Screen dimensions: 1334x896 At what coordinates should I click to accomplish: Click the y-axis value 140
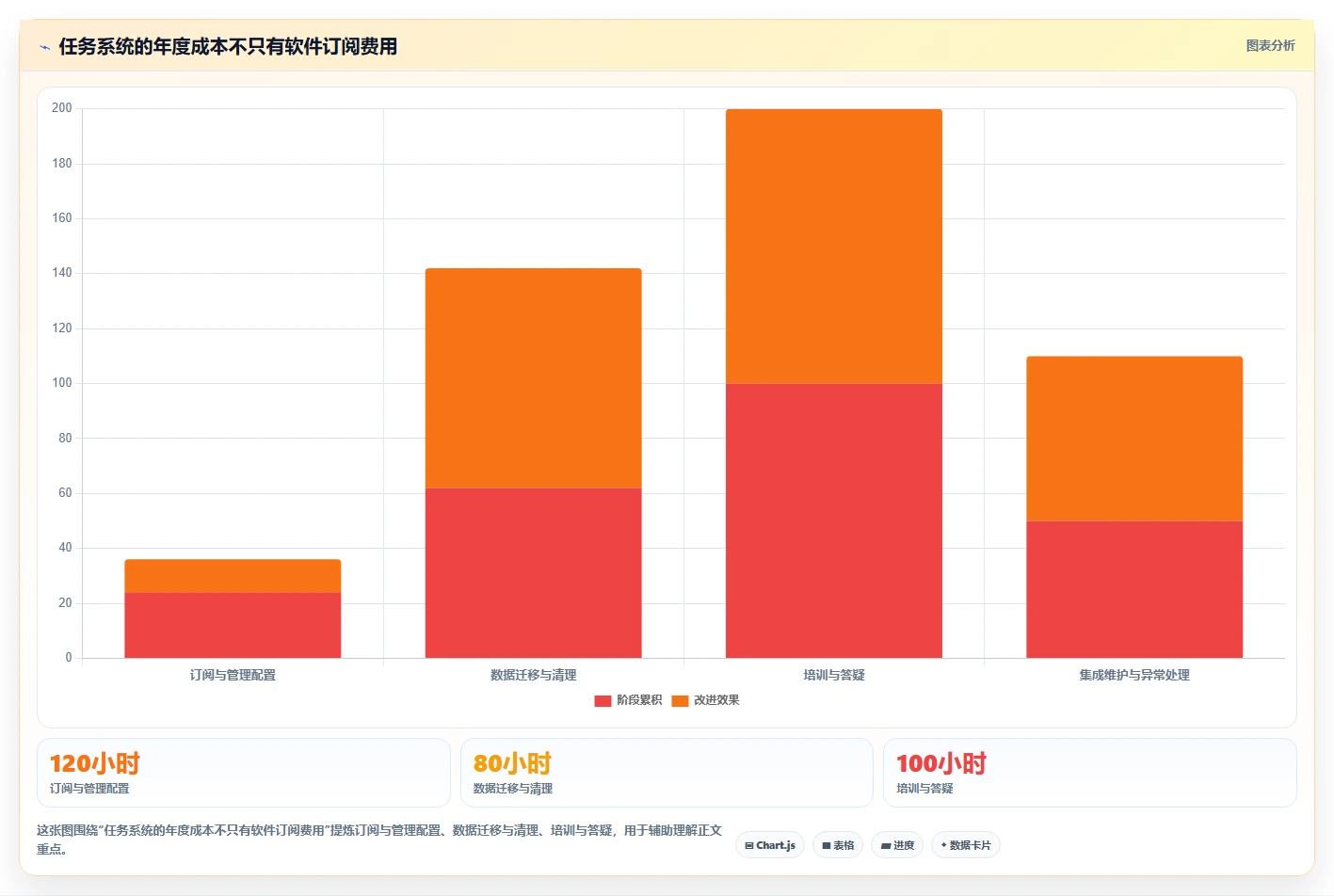62,273
